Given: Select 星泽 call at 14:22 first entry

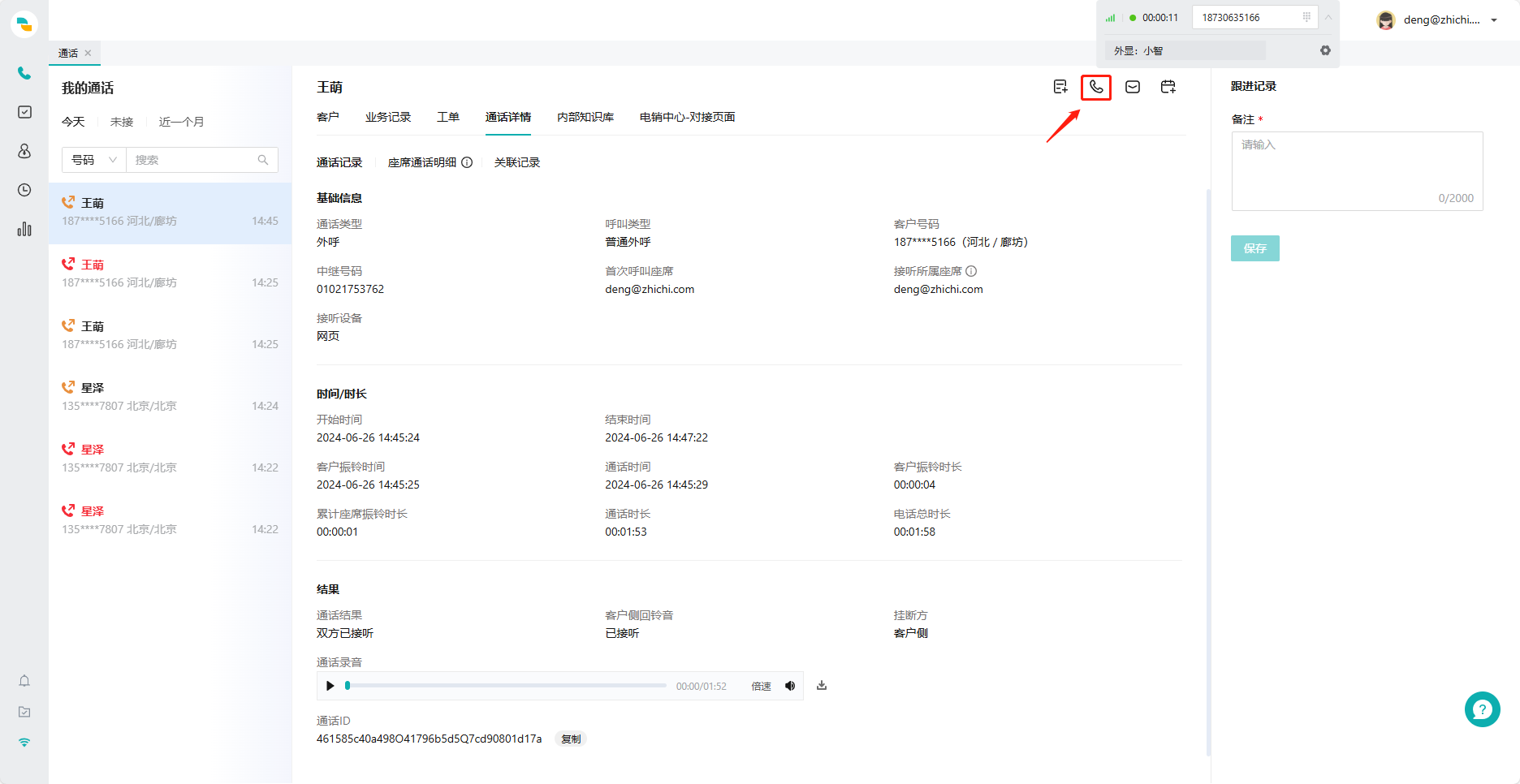Looking at the screenshot, I should (x=171, y=459).
